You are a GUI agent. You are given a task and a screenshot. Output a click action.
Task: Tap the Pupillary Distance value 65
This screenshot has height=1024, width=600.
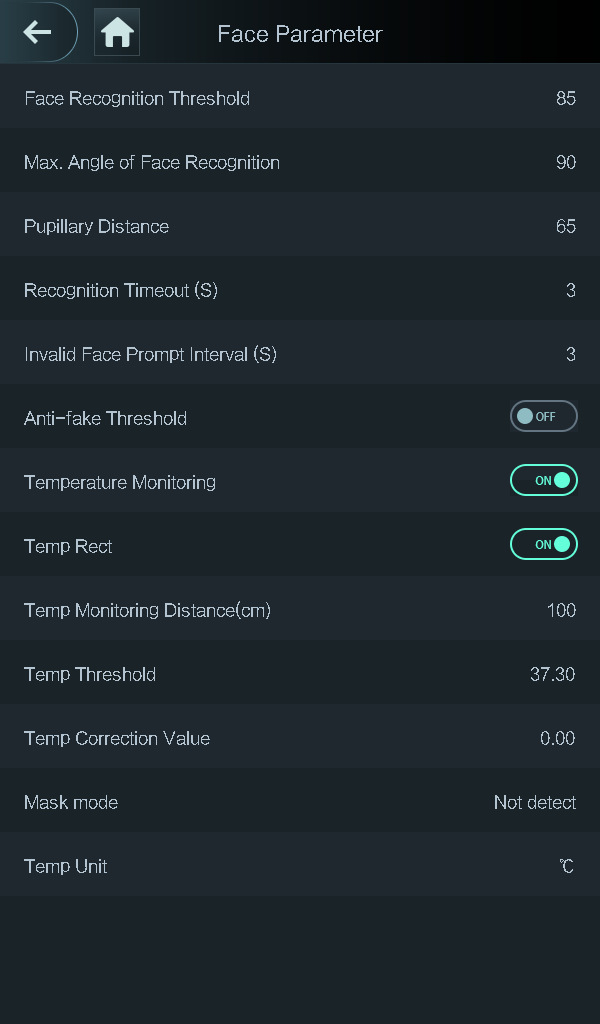click(x=565, y=226)
